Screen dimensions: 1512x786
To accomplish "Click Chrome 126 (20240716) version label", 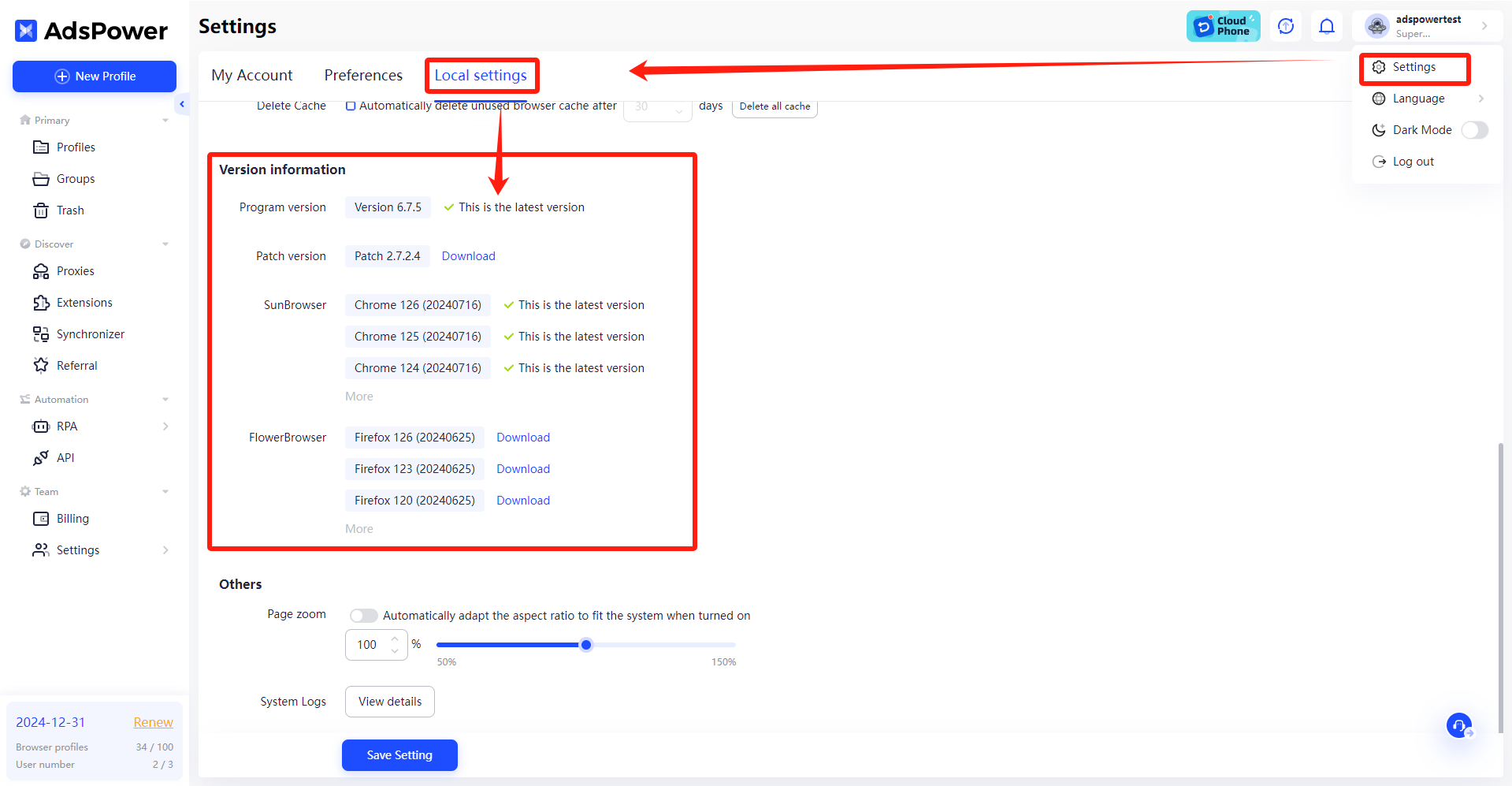I will click(418, 305).
